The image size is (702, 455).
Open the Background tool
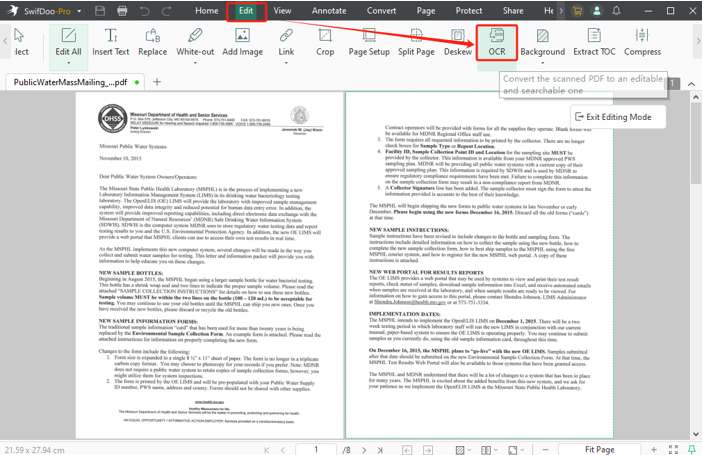[x=543, y=42]
